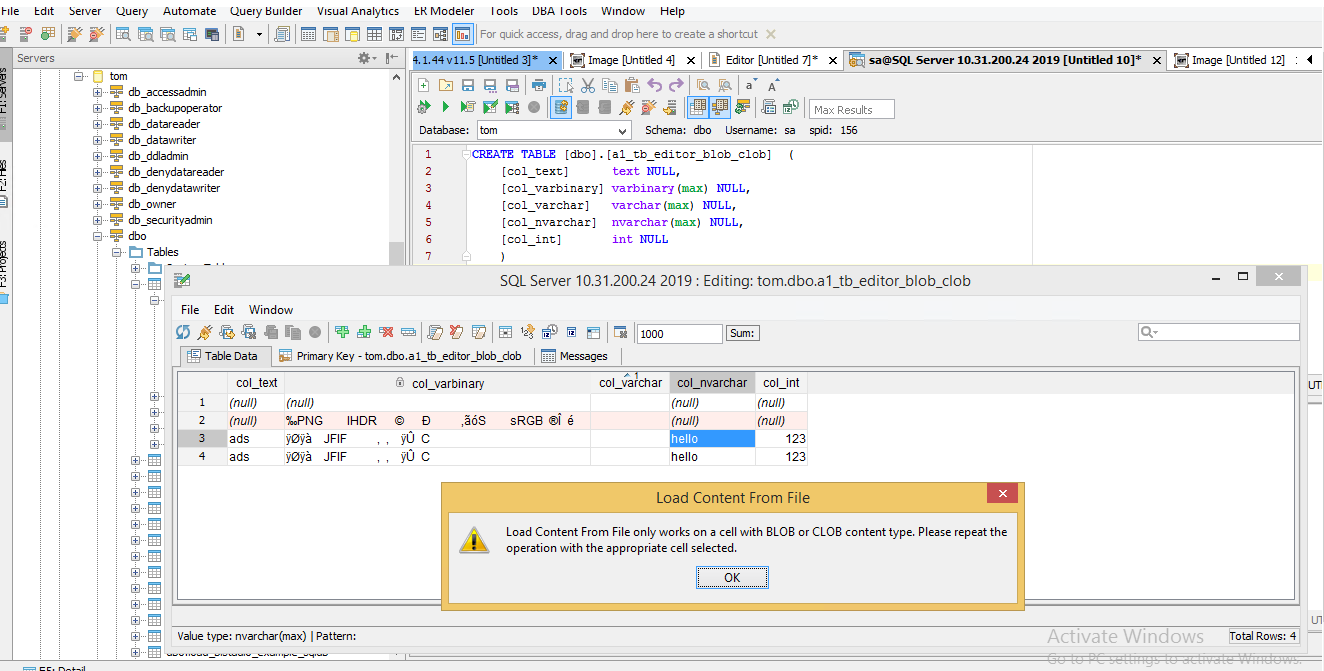Click the col_nvarchar column header
The width and height of the screenshot is (1324, 671).
712,383
